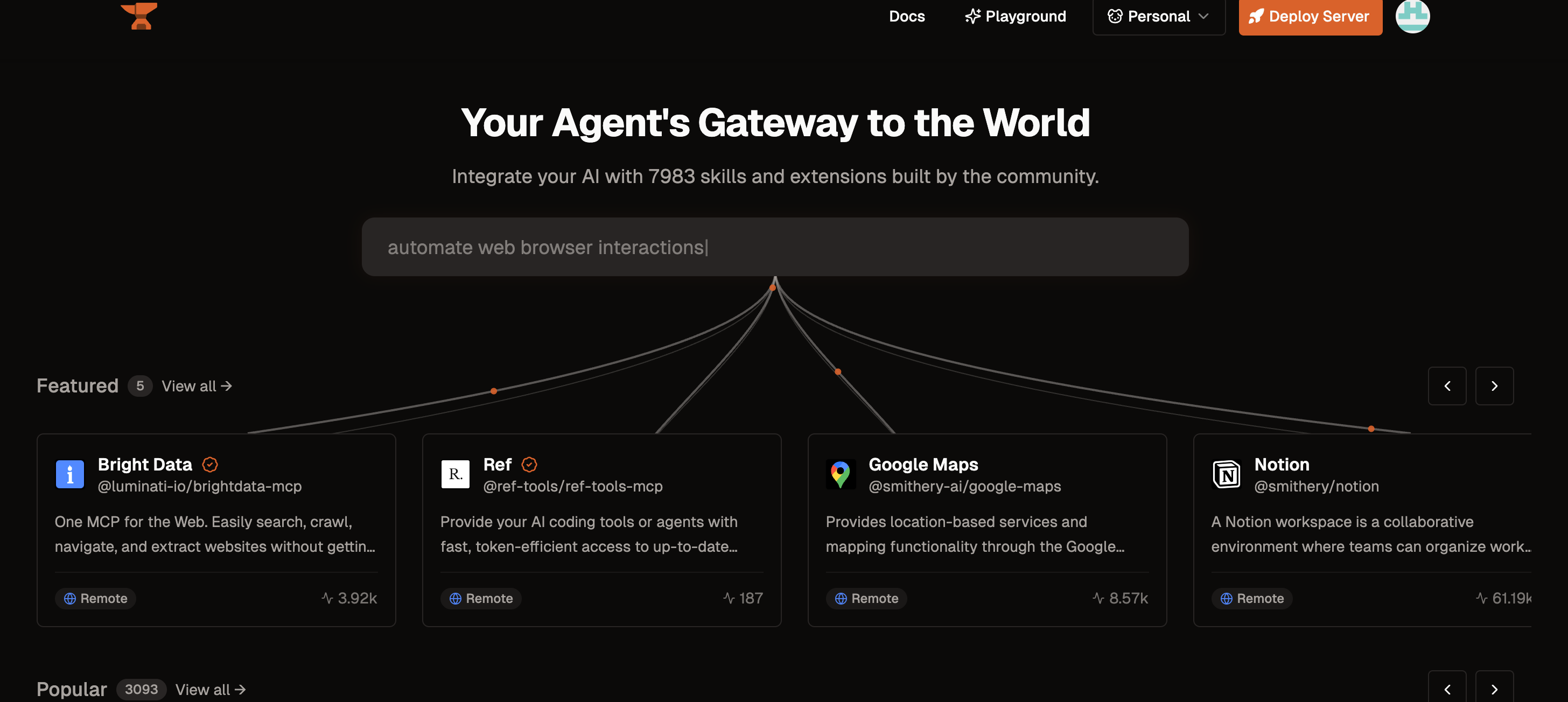
Task: View all Popular servers
Action: point(210,689)
